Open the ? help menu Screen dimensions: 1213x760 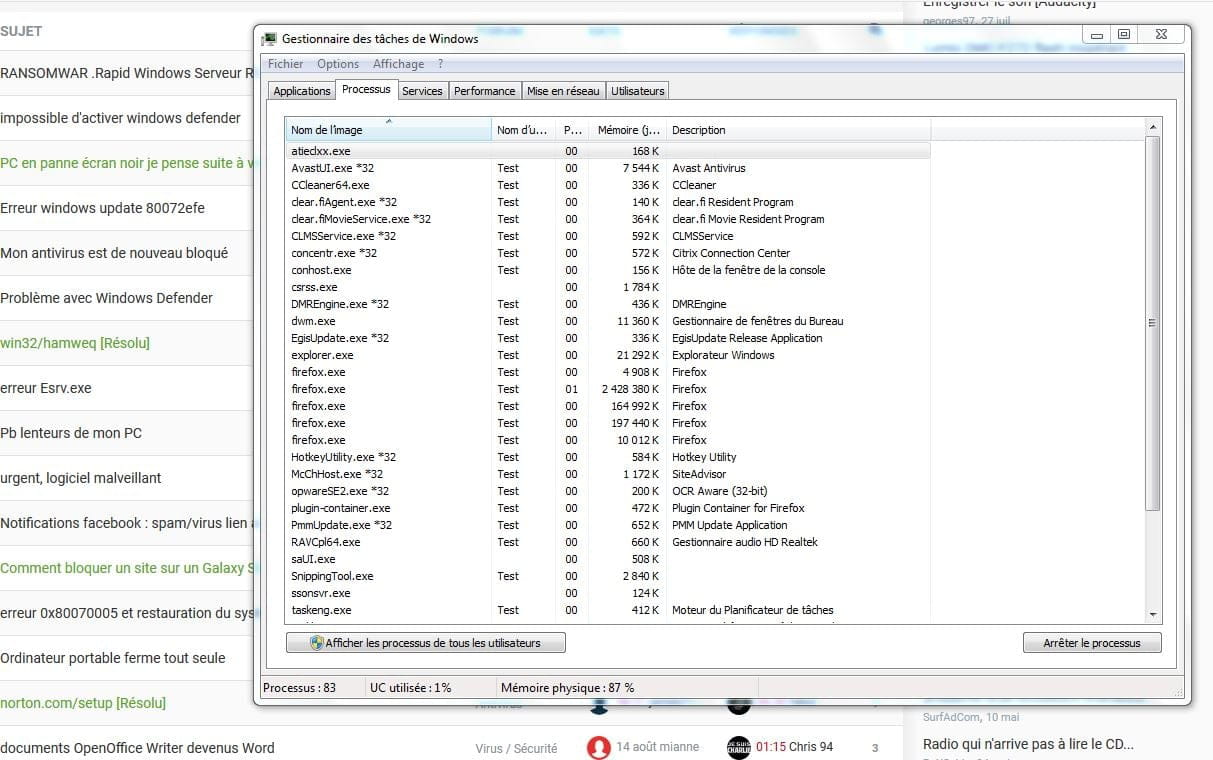pos(441,64)
